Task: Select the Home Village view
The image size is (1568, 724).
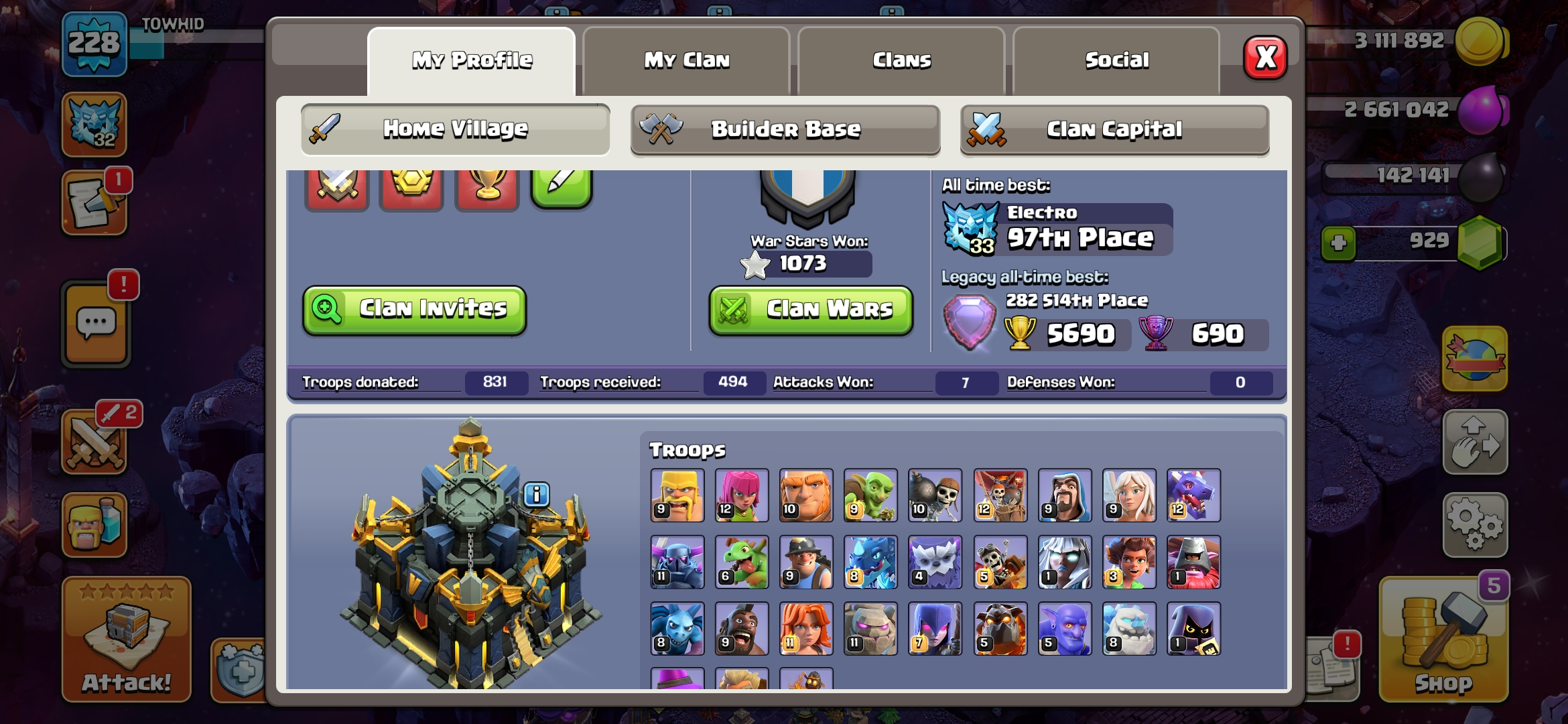Action: (x=456, y=129)
